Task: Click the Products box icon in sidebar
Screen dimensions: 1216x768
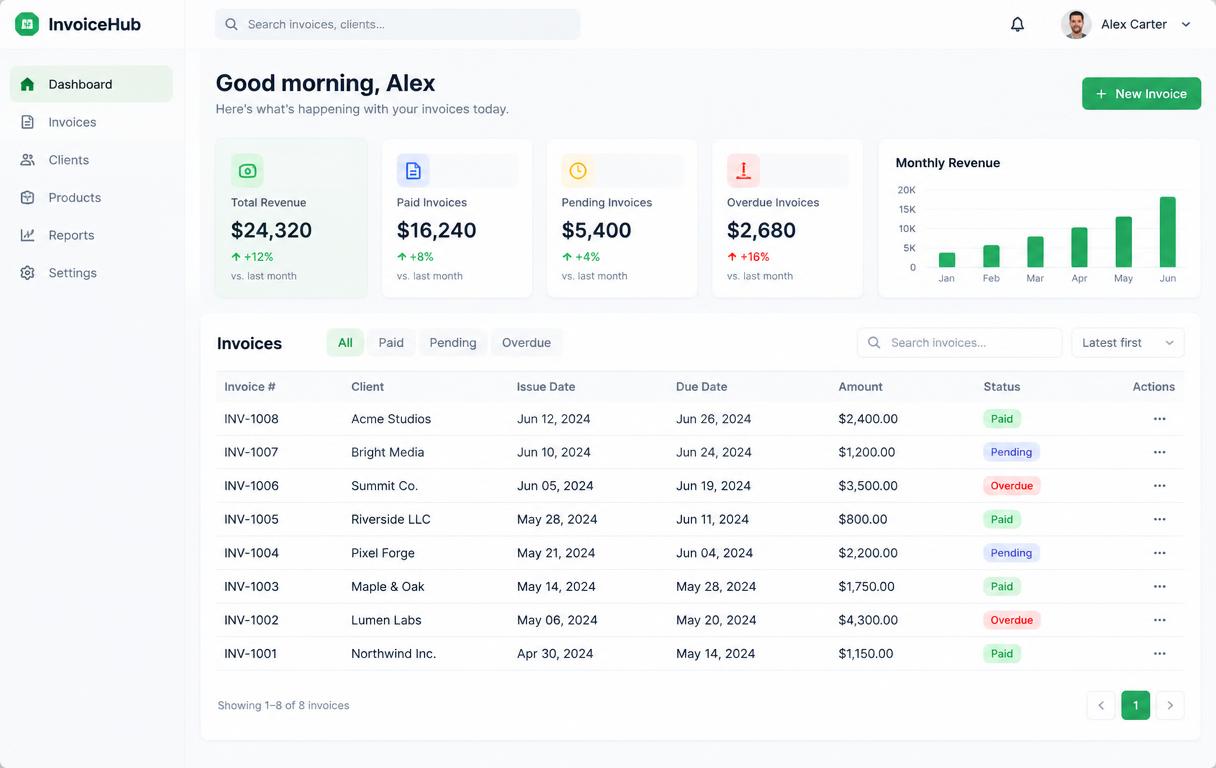Action: (x=27, y=197)
